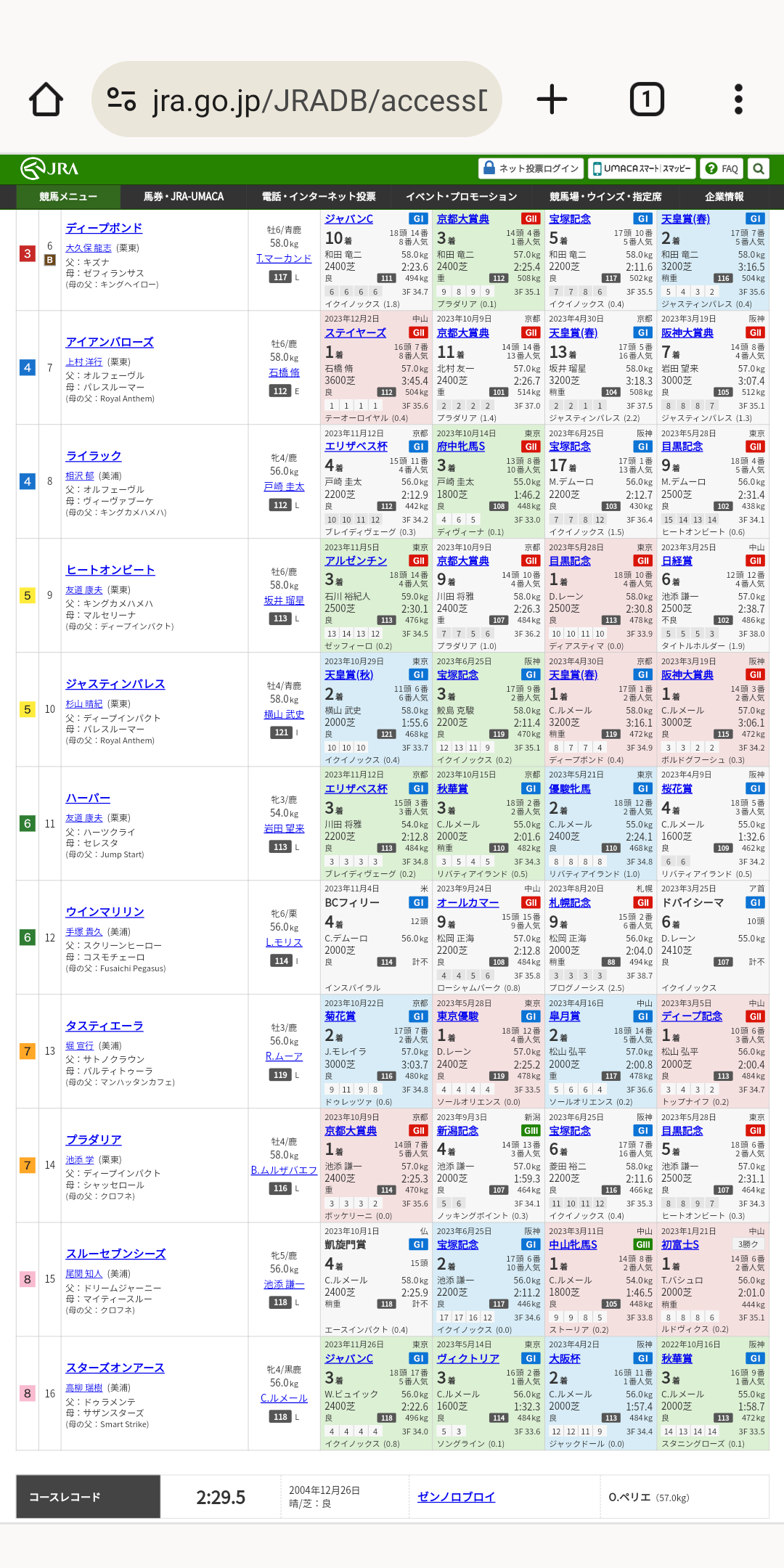Open jockey L.モリス link
This screenshot has height=1568, width=784.
point(284,942)
